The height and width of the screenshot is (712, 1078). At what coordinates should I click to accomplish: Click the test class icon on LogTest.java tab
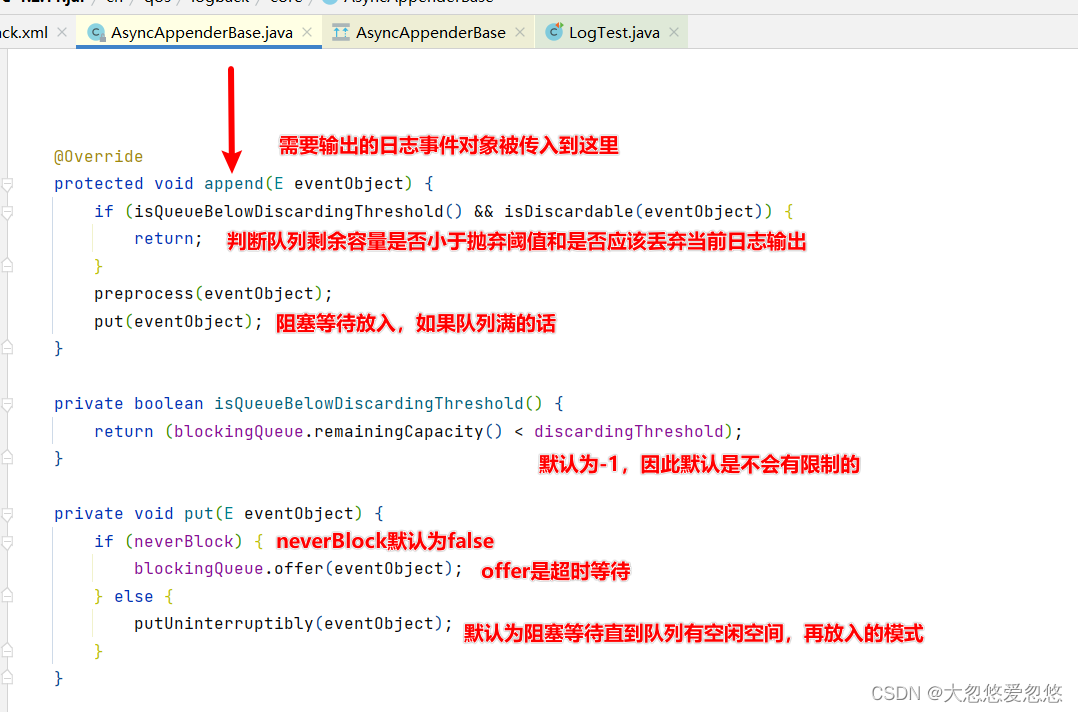tap(554, 32)
